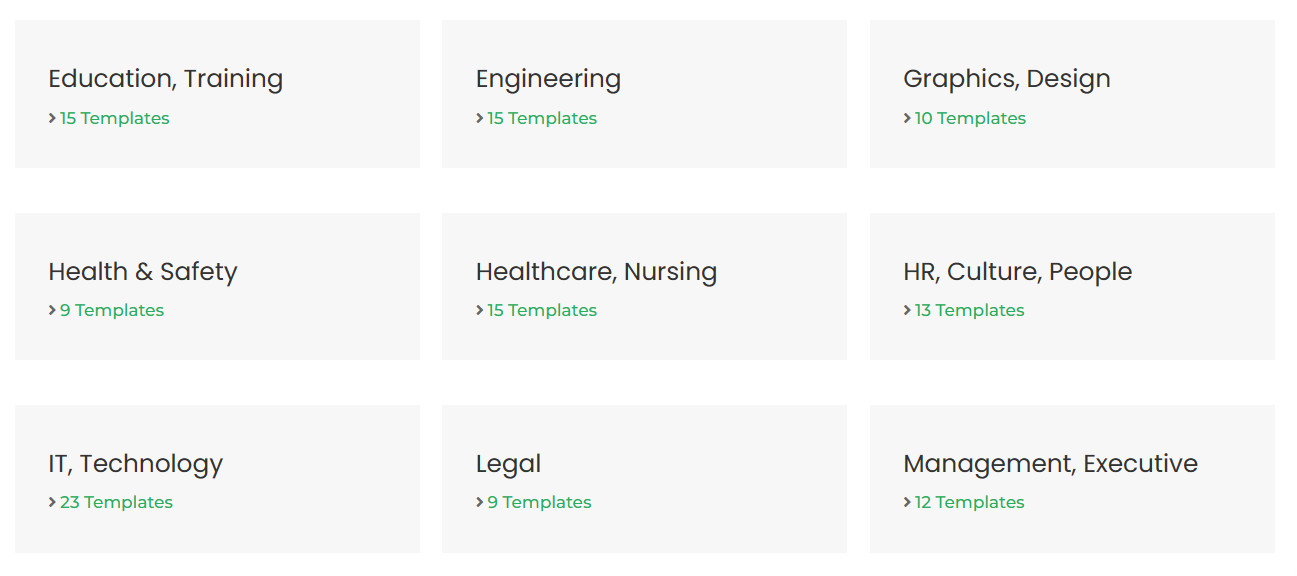Click the chevron icon under Graphics, Design
The height and width of the screenshot is (576, 1297).
tap(906, 118)
